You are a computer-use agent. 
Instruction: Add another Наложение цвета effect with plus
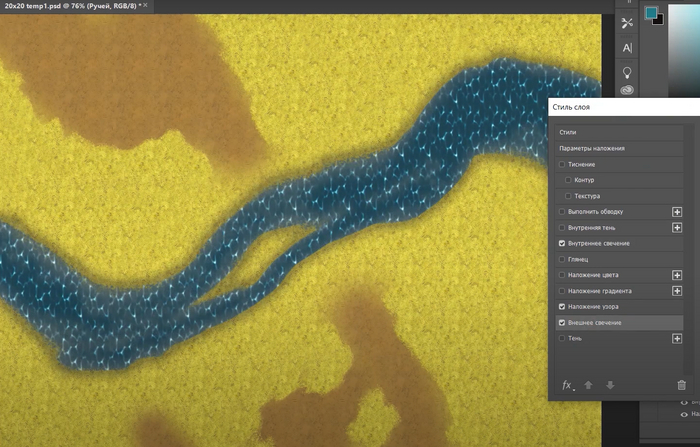677,275
